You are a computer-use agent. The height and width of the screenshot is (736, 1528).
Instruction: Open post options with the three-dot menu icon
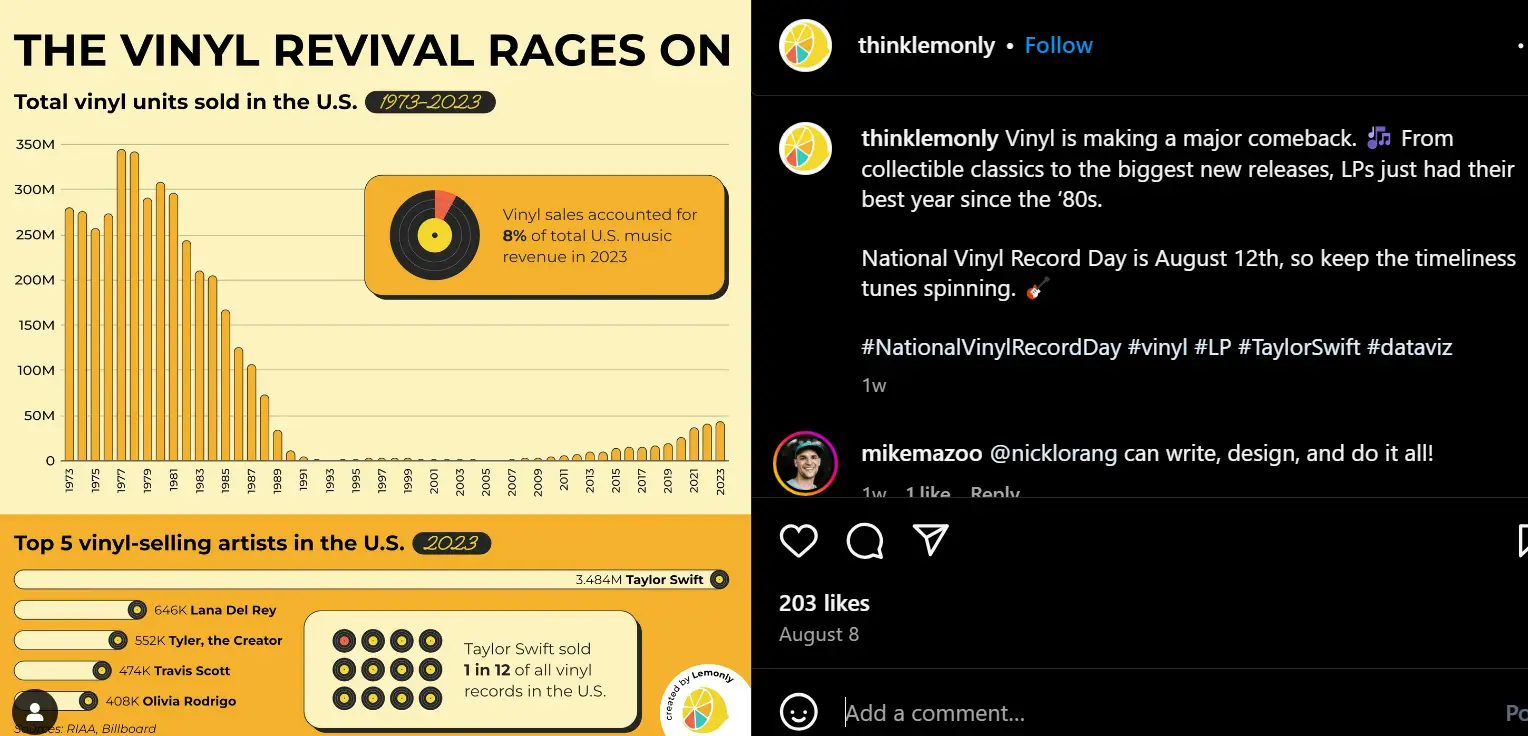(1521, 45)
